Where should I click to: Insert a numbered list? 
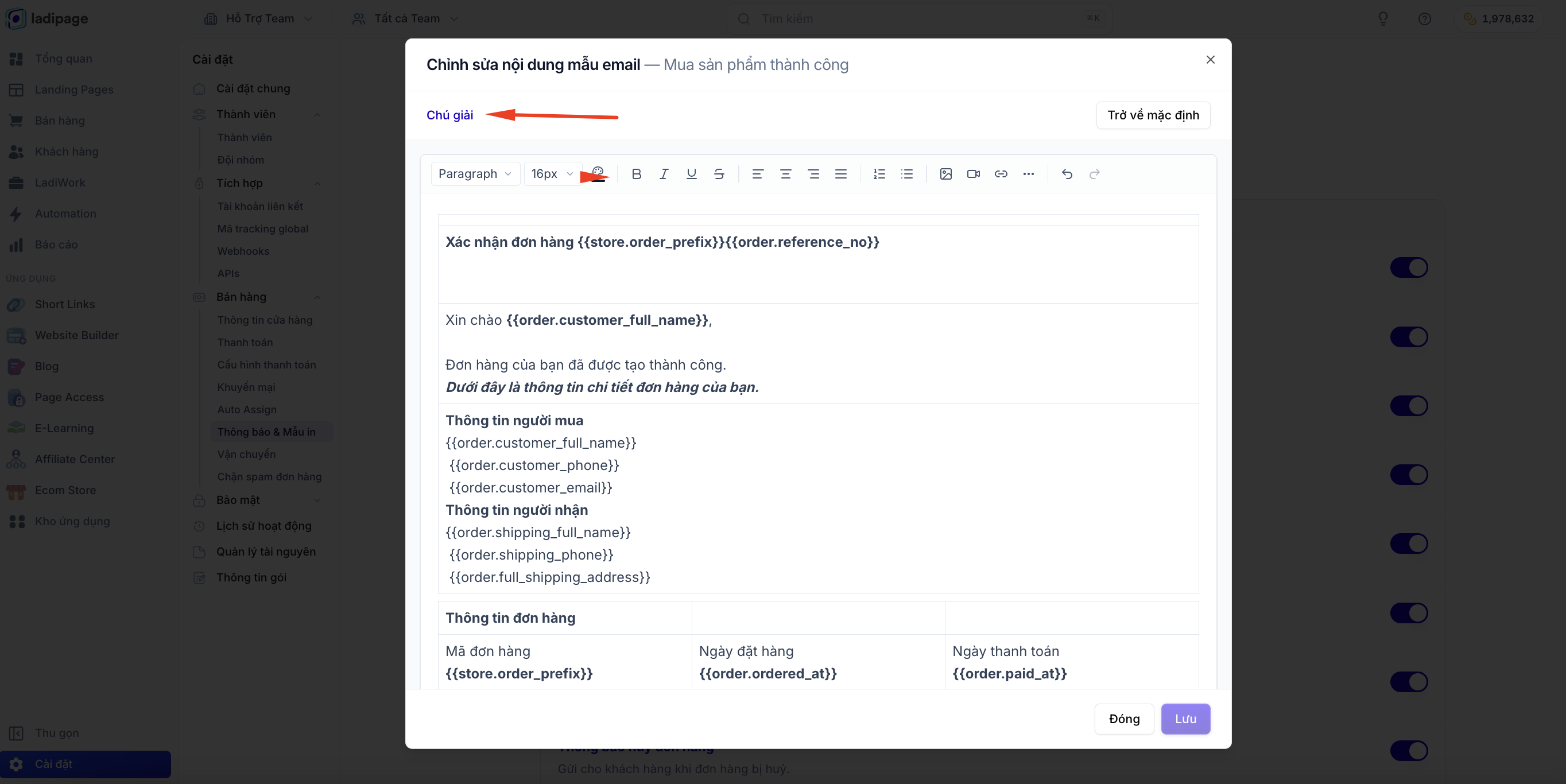tap(879, 174)
